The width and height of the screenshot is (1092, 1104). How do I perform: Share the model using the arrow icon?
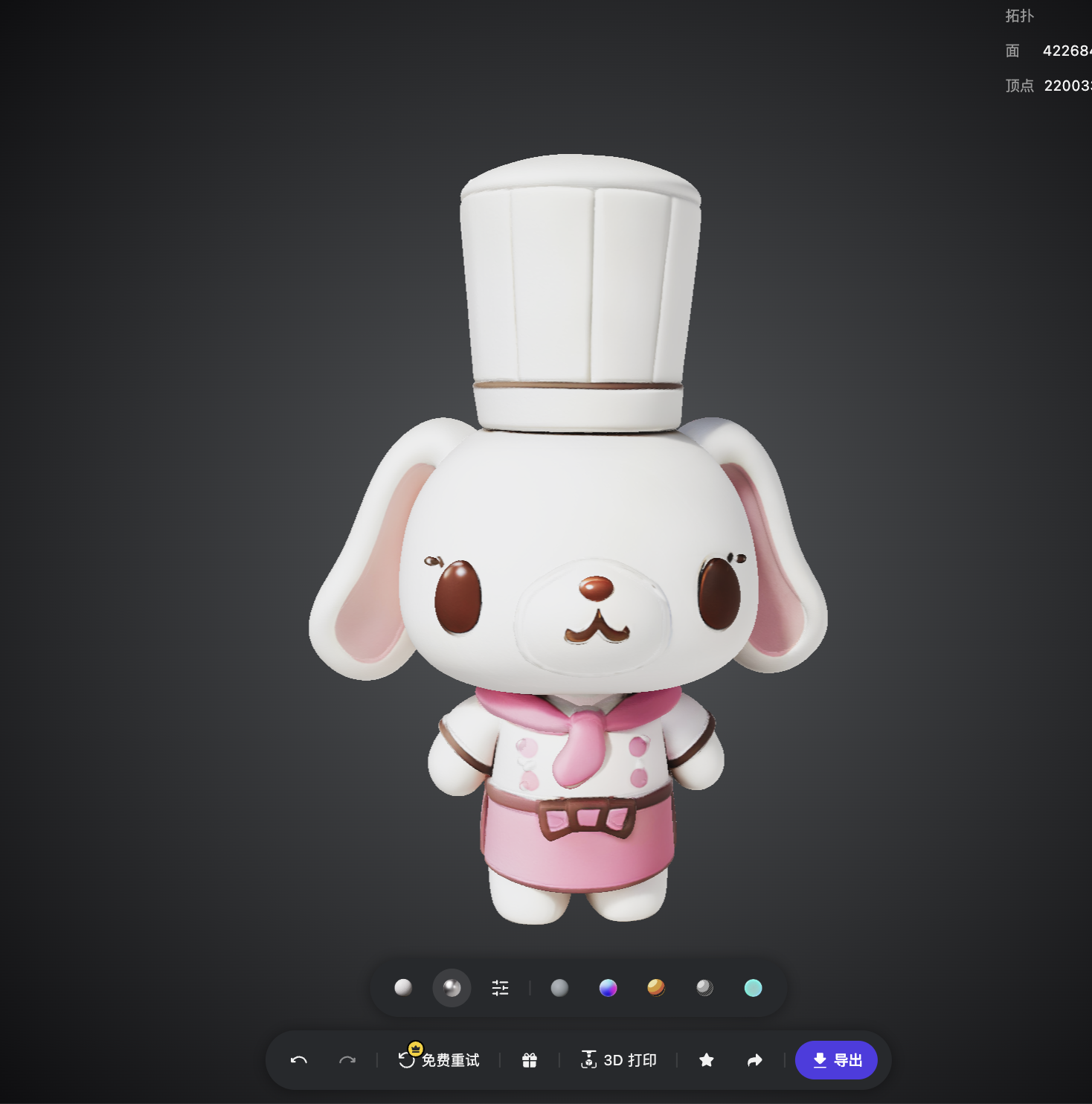pyautogui.click(x=755, y=1060)
